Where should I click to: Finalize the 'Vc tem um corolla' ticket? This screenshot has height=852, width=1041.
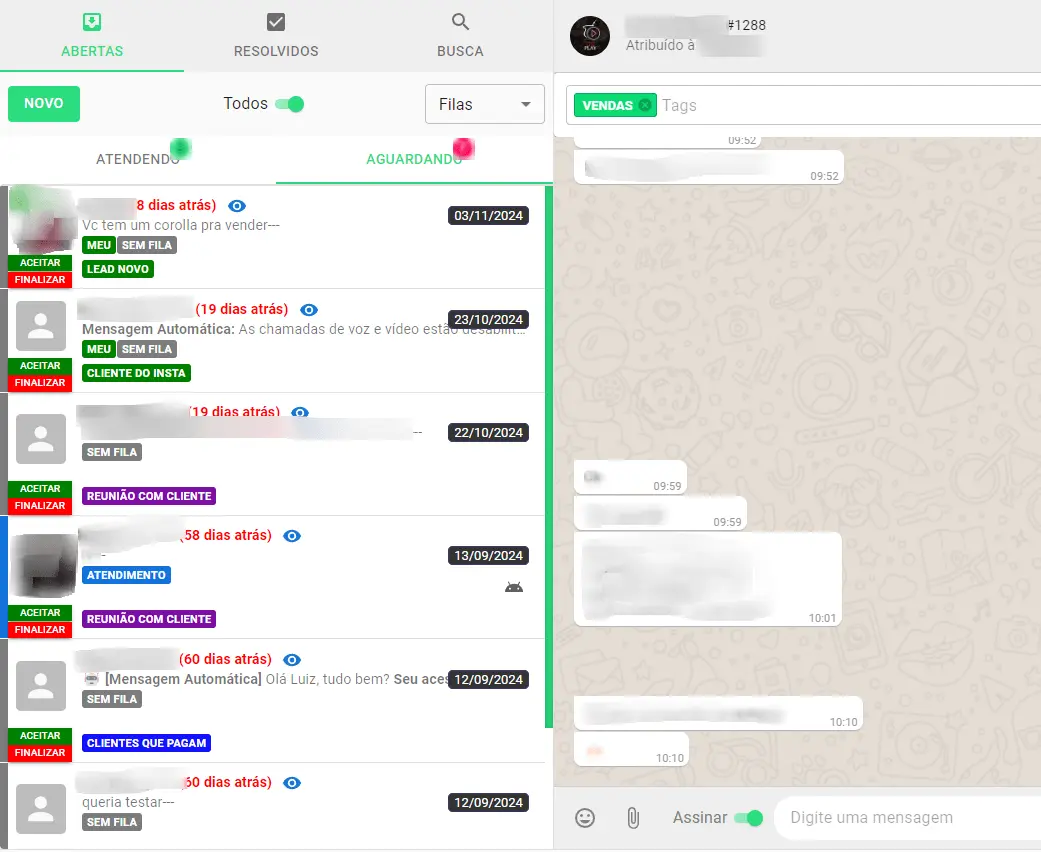pyautogui.click(x=40, y=280)
